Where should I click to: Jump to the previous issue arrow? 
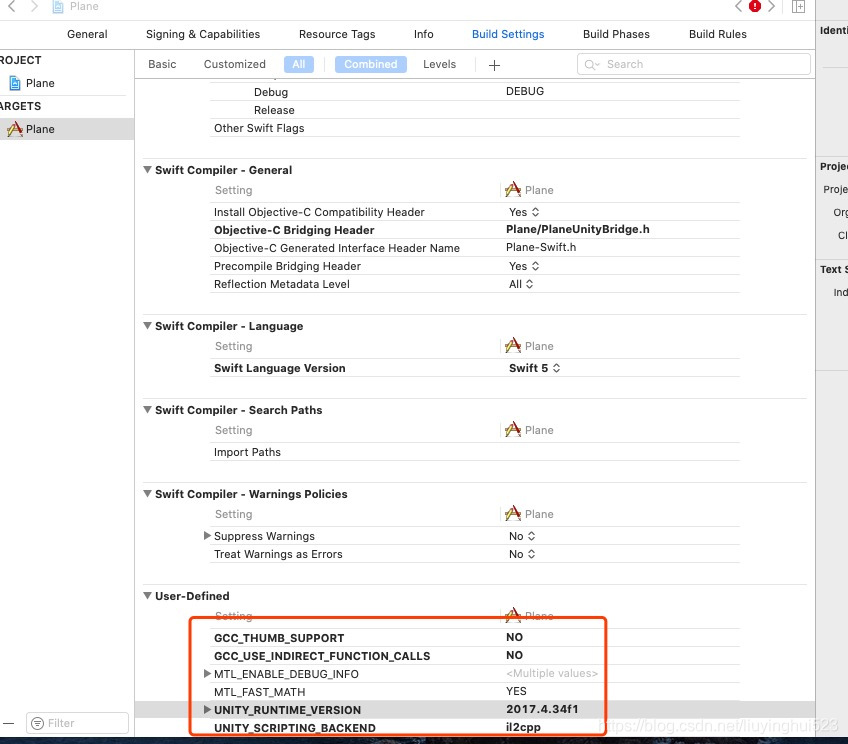tap(738, 6)
